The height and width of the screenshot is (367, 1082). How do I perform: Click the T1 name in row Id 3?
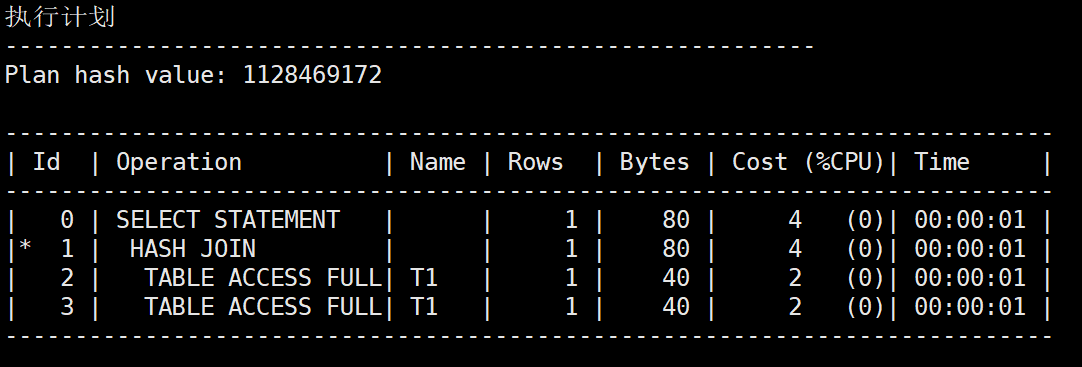(x=424, y=307)
